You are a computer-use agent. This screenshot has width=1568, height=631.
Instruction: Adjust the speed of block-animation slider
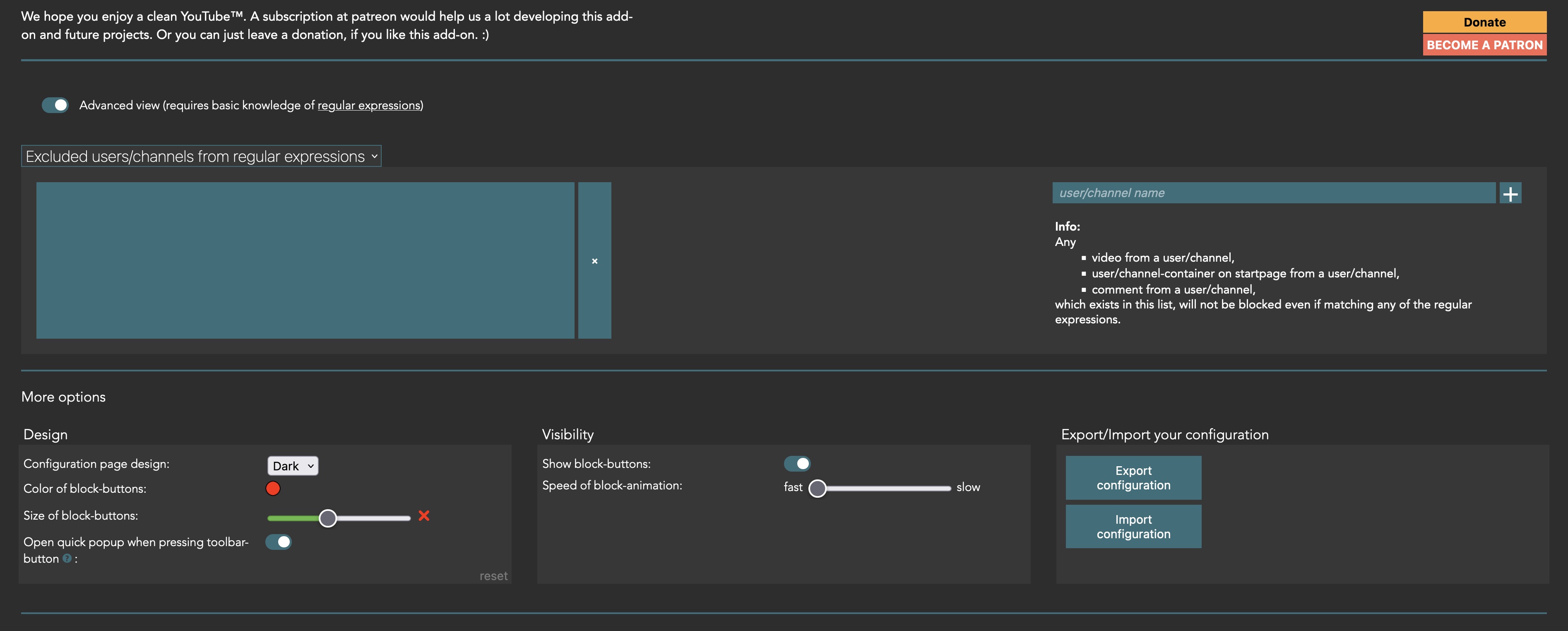[818, 488]
